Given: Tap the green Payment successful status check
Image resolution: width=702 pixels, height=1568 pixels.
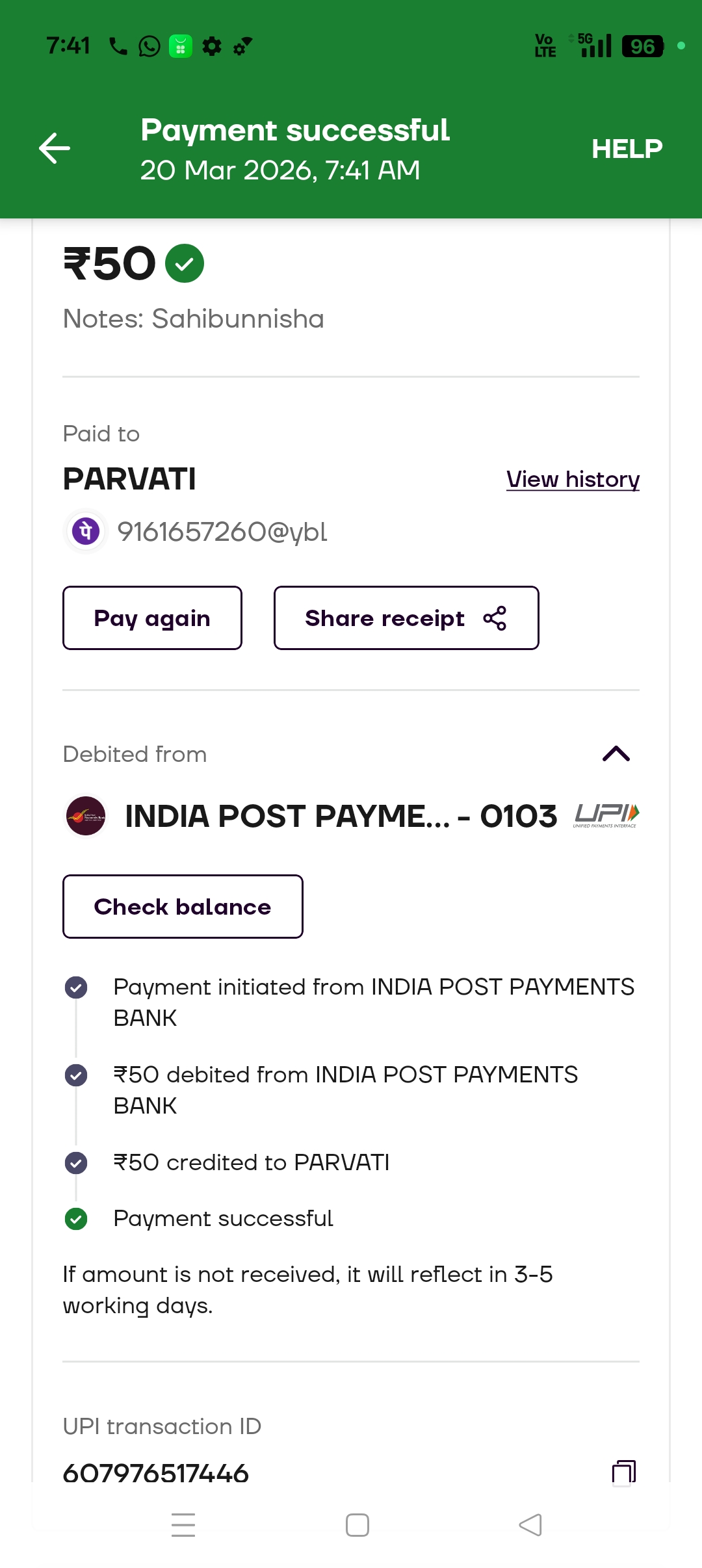Looking at the screenshot, I should pos(76,1219).
